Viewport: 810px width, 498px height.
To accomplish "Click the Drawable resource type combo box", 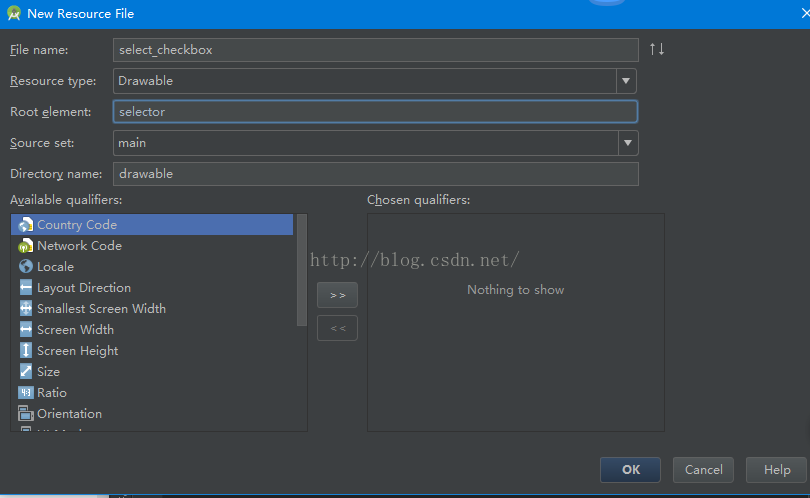I will click(x=375, y=81).
